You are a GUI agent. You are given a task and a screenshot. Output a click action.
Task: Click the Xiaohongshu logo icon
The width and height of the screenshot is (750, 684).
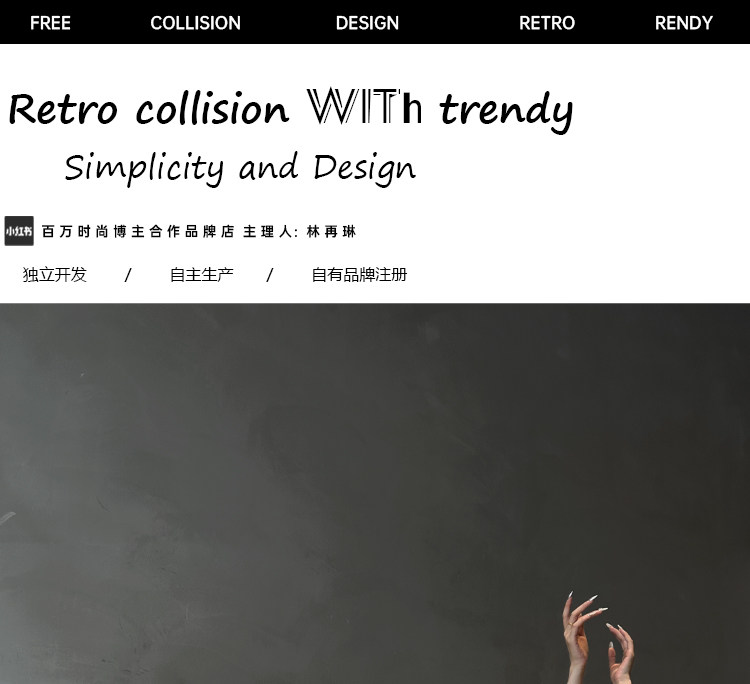tap(19, 231)
